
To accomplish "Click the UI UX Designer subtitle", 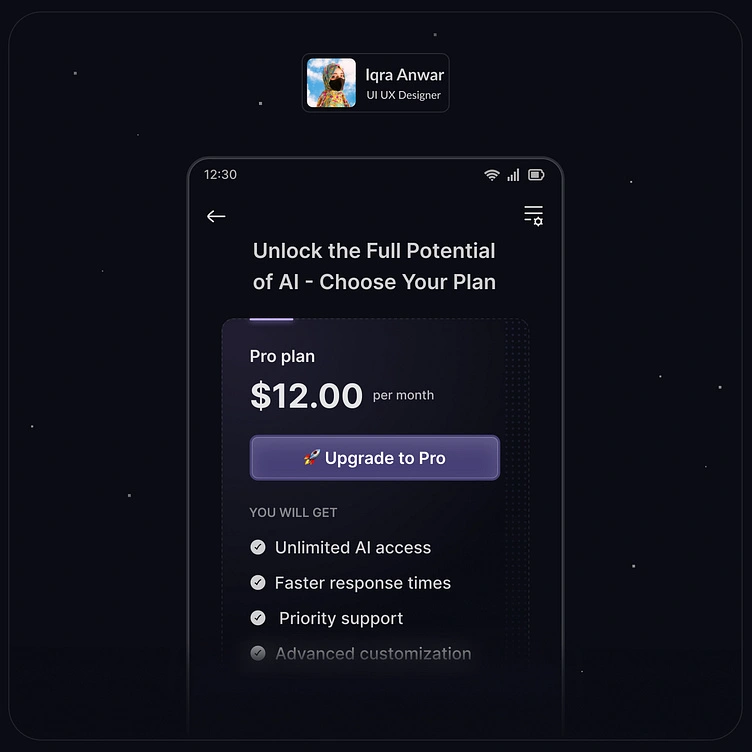I will pos(403,95).
